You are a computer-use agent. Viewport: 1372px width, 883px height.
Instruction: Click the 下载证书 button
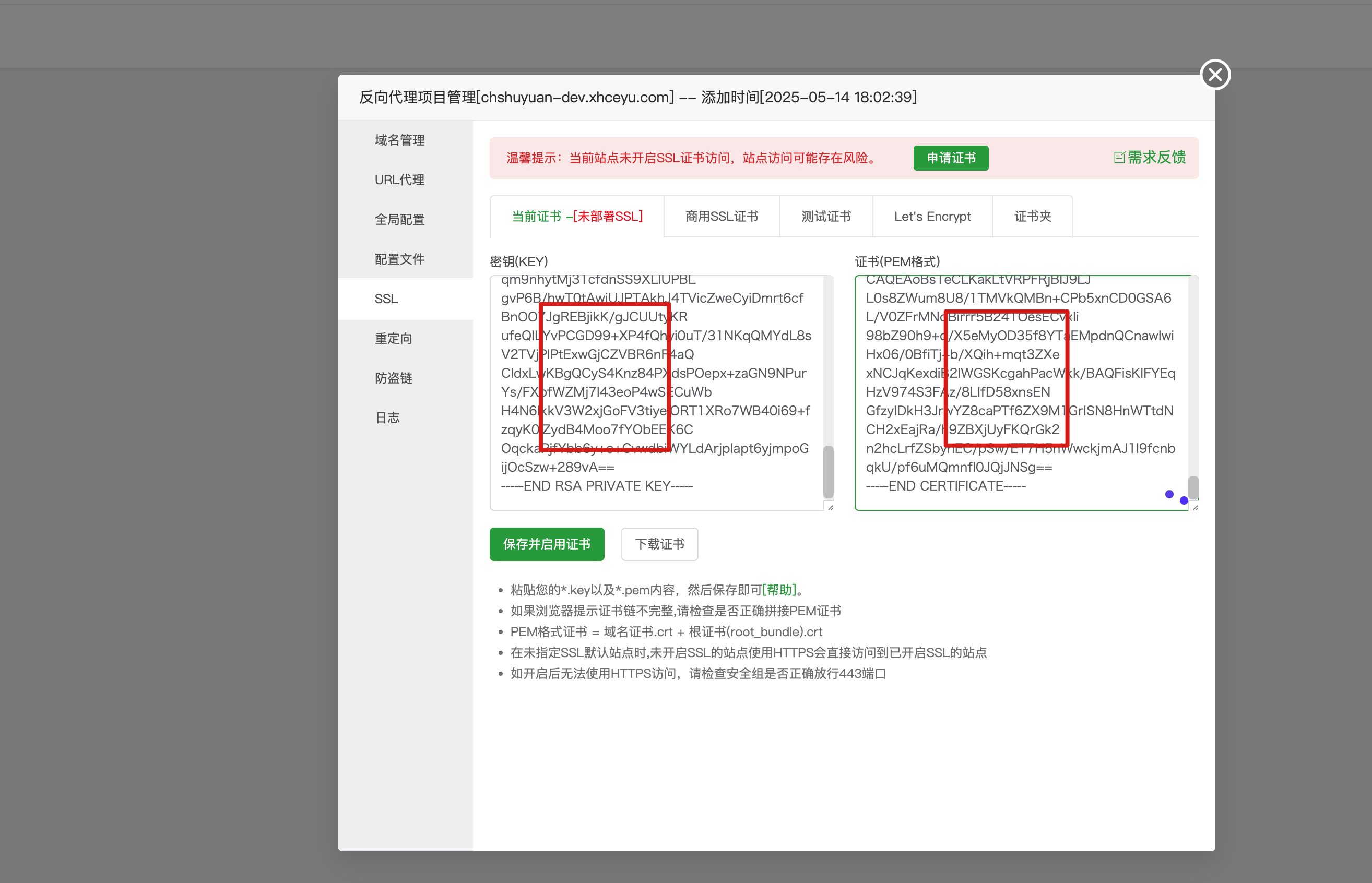pos(659,544)
